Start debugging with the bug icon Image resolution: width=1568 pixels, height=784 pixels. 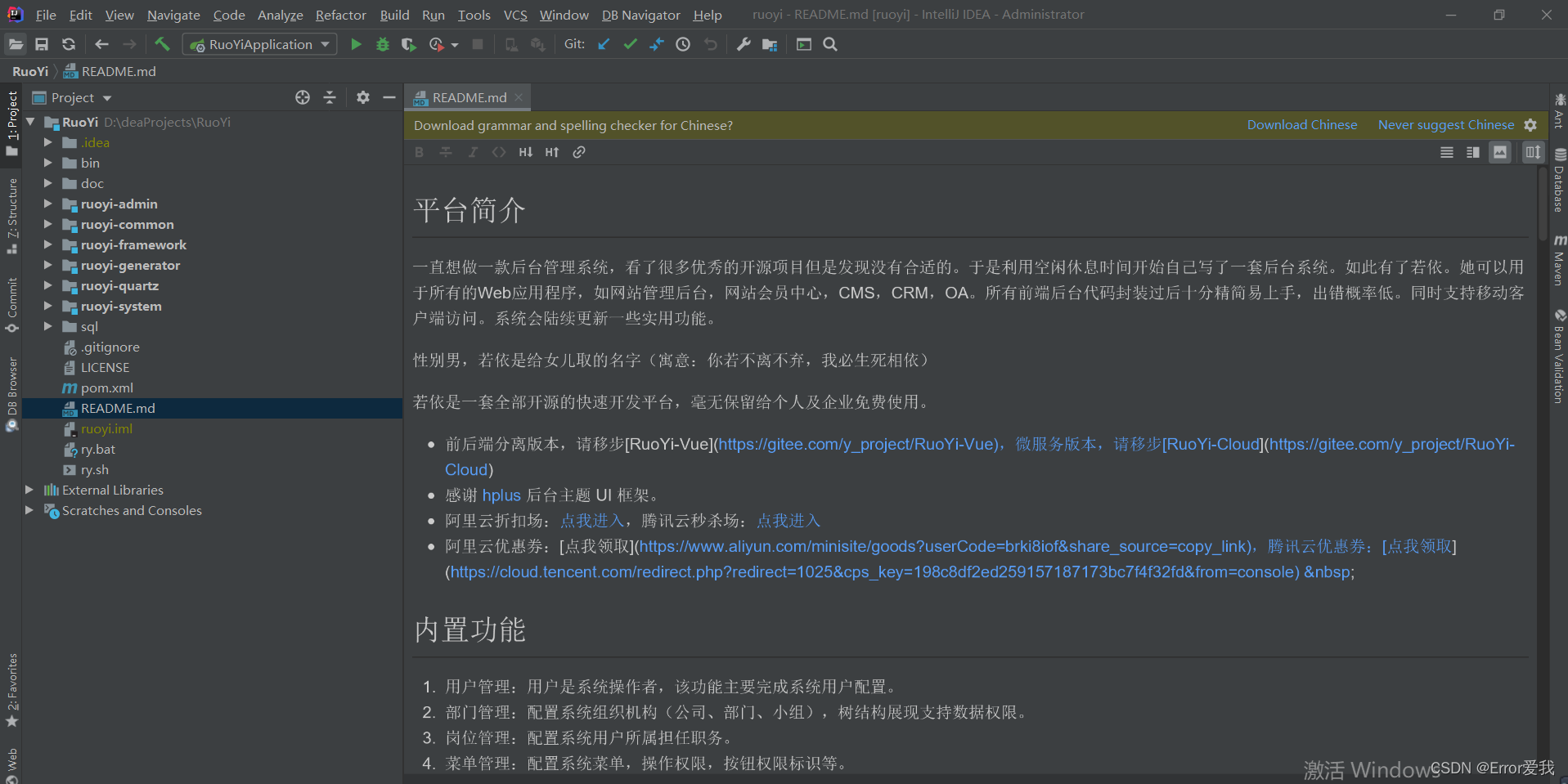coord(382,45)
